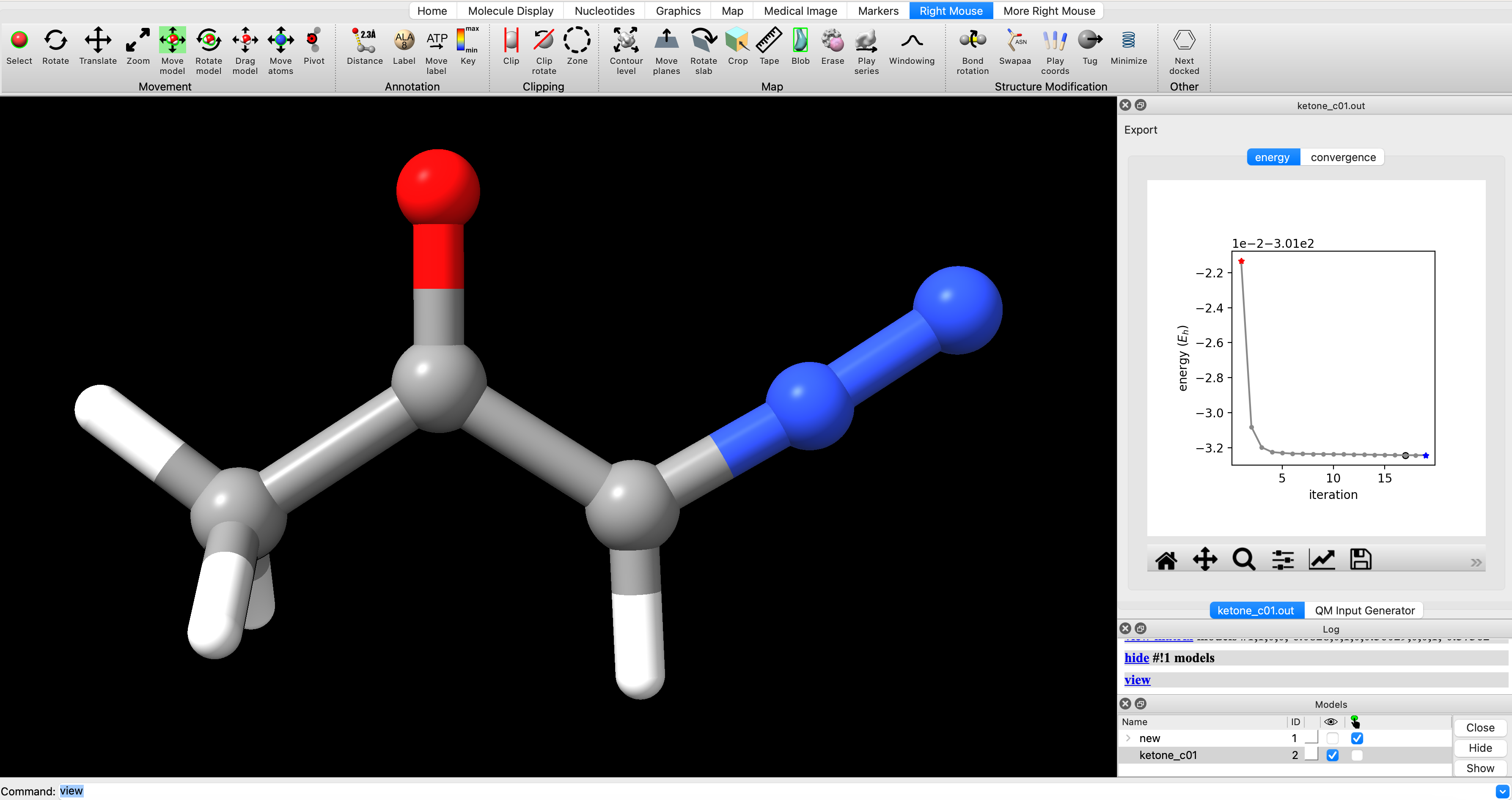Screen dimensions: 1512x800
Task: Pick the Blob tool
Action: (x=800, y=40)
